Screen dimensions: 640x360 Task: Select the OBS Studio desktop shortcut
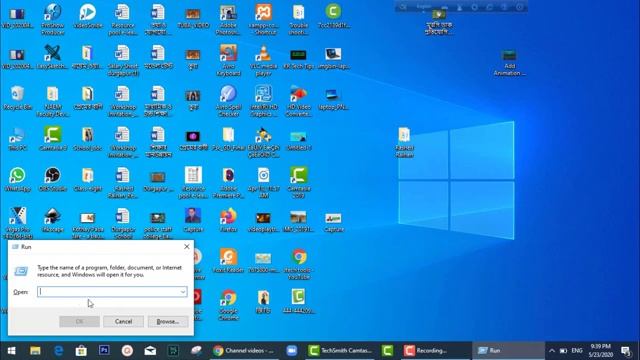click(x=53, y=180)
